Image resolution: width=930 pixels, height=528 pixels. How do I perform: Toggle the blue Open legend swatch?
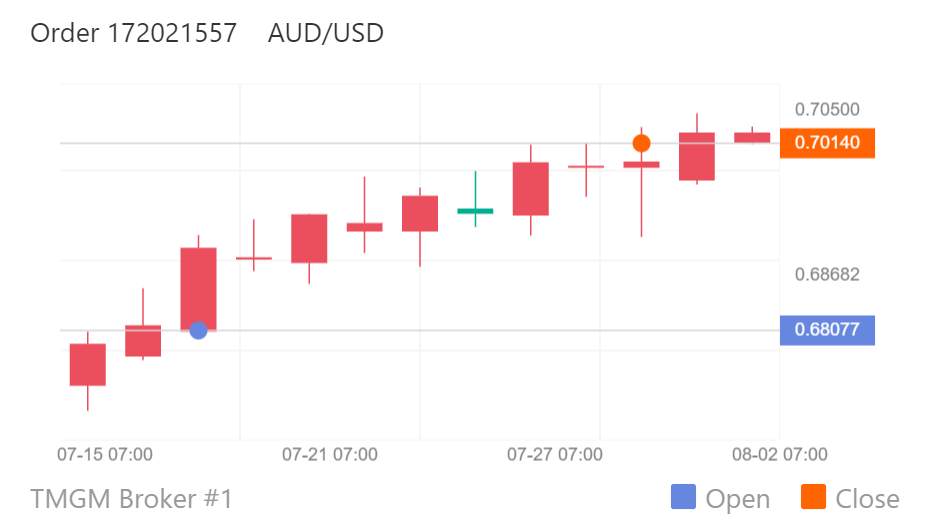coord(683,497)
